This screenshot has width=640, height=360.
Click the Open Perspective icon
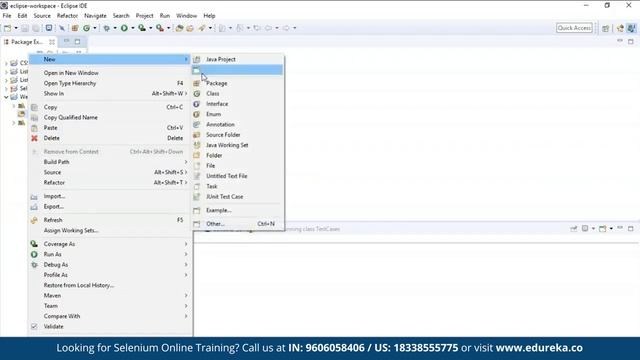pyautogui.click(x=606, y=28)
